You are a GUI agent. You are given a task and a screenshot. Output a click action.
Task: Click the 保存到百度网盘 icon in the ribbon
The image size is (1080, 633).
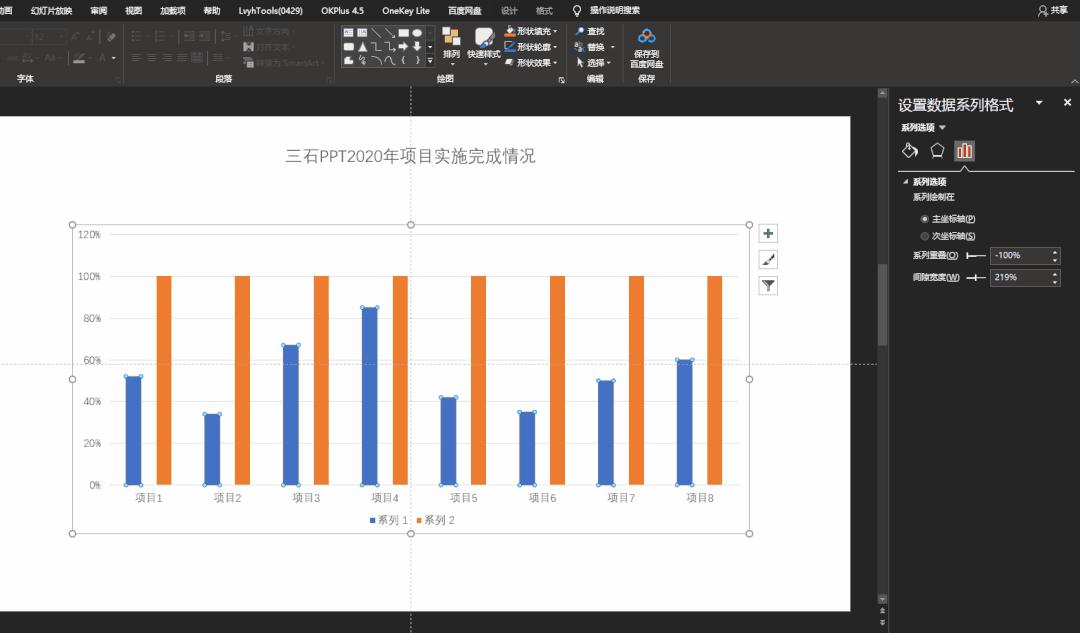pos(646,35)
